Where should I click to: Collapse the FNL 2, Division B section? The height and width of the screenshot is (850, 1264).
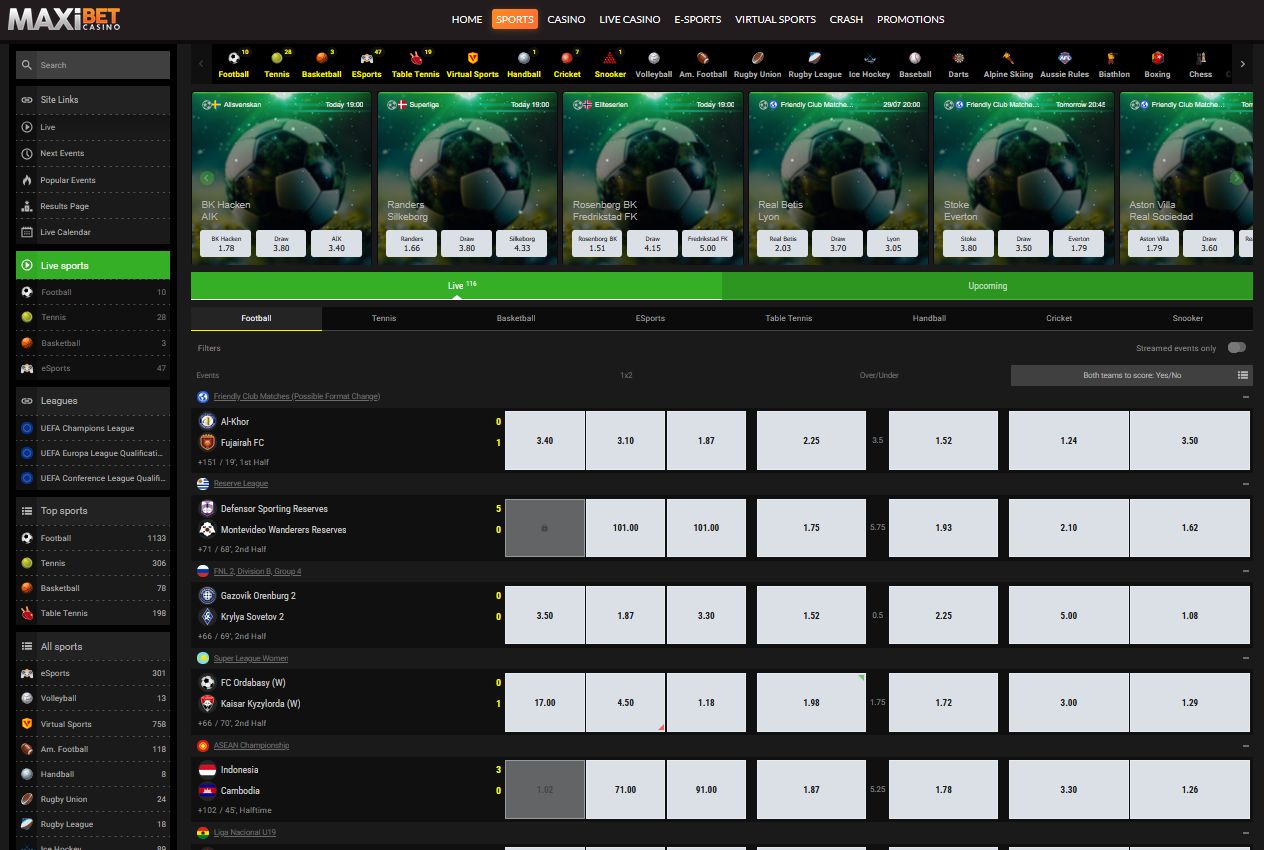coord(1246,571)
